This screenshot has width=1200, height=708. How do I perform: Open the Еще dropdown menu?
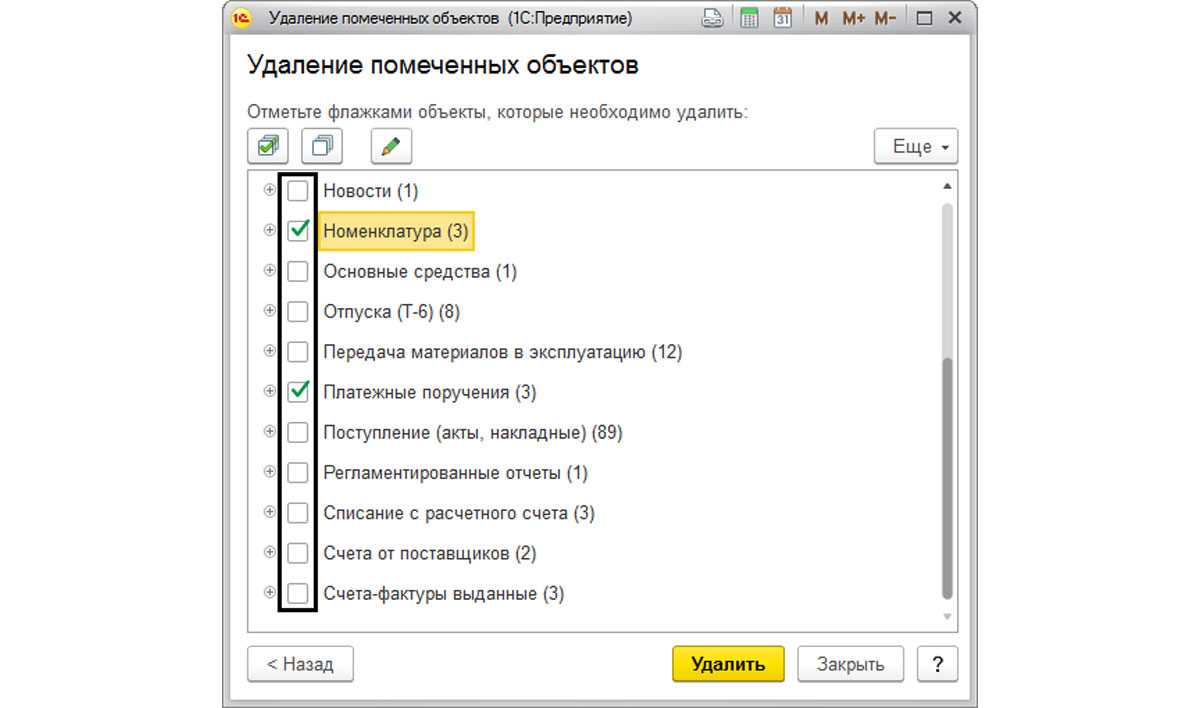[916, 146]
